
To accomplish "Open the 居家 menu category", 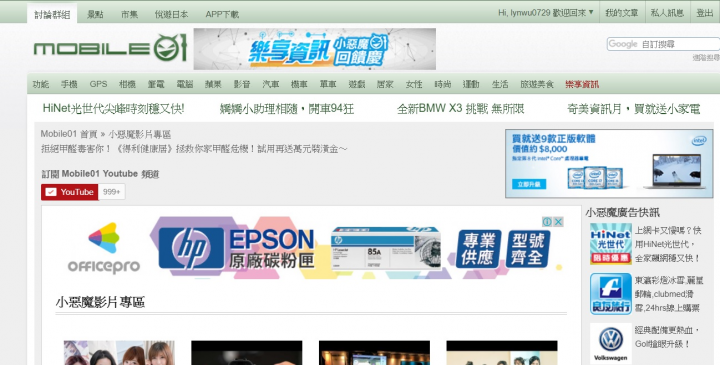I will point(385,84).
